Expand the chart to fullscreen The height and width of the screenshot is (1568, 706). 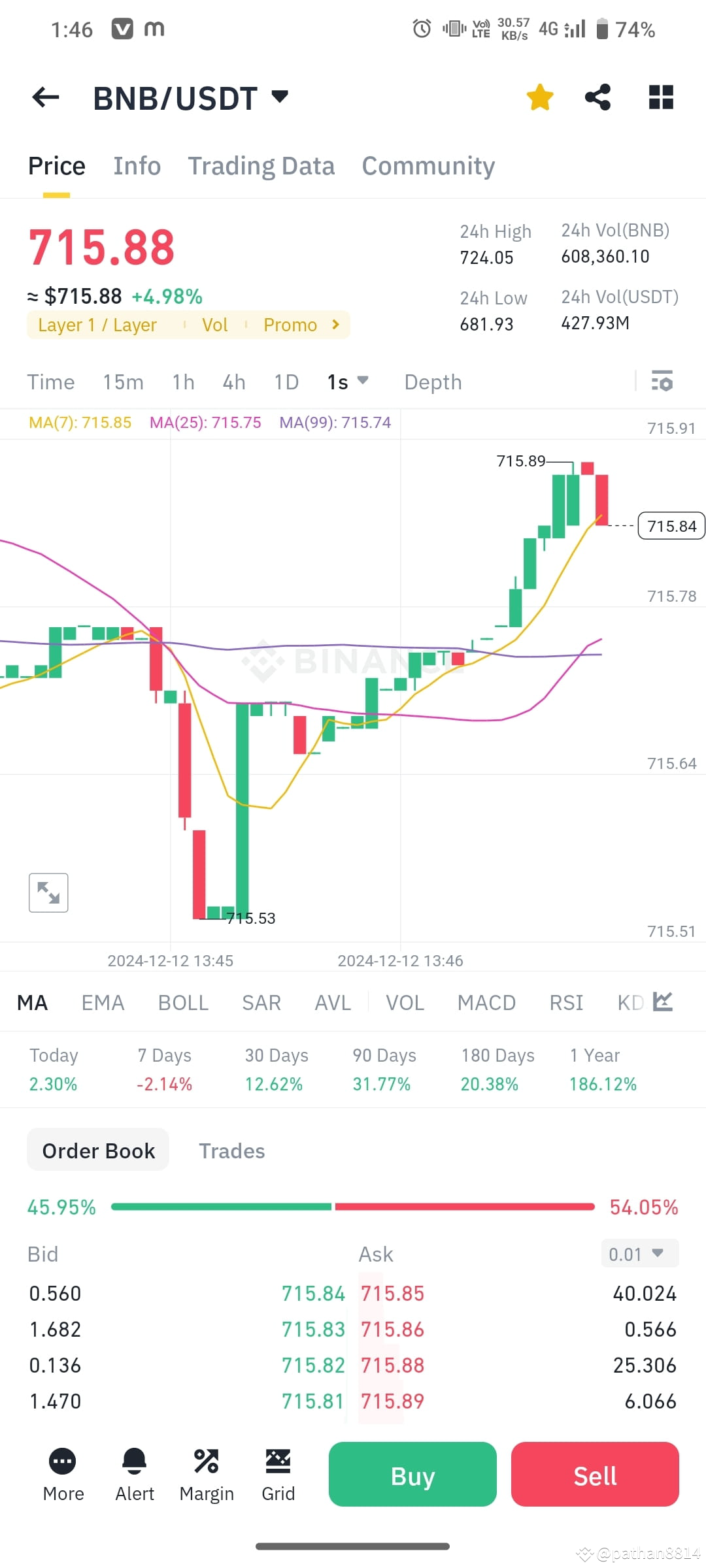coord(48,892)
